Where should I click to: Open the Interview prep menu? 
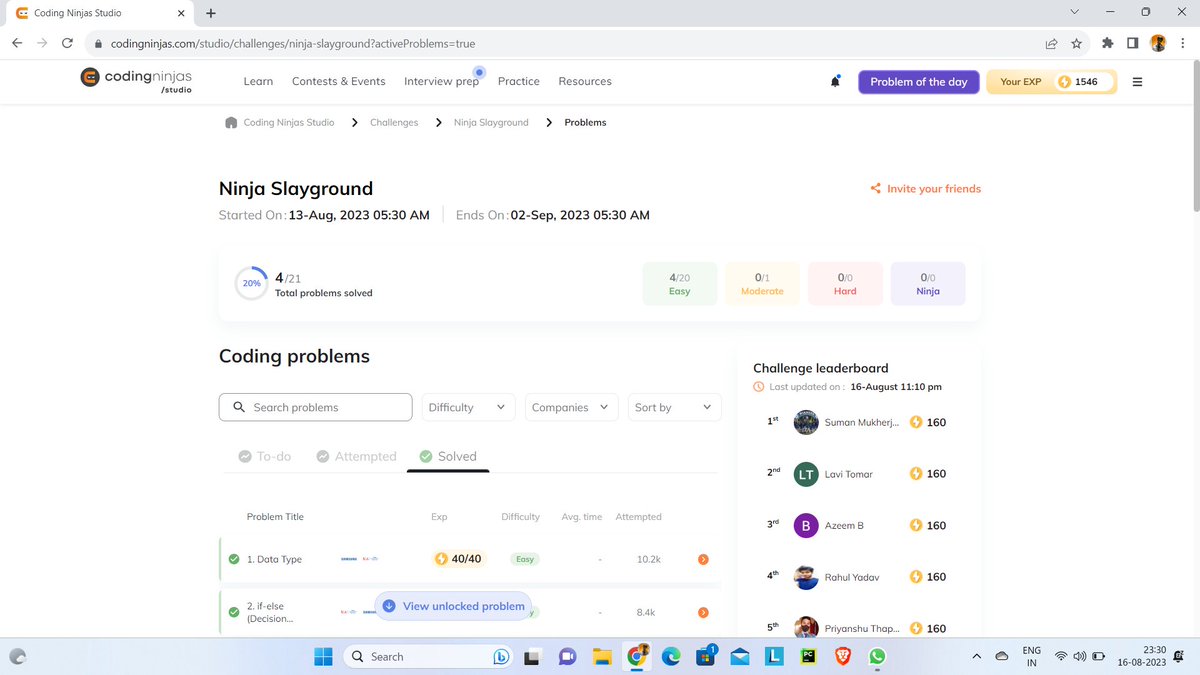[x=442, y=81]
